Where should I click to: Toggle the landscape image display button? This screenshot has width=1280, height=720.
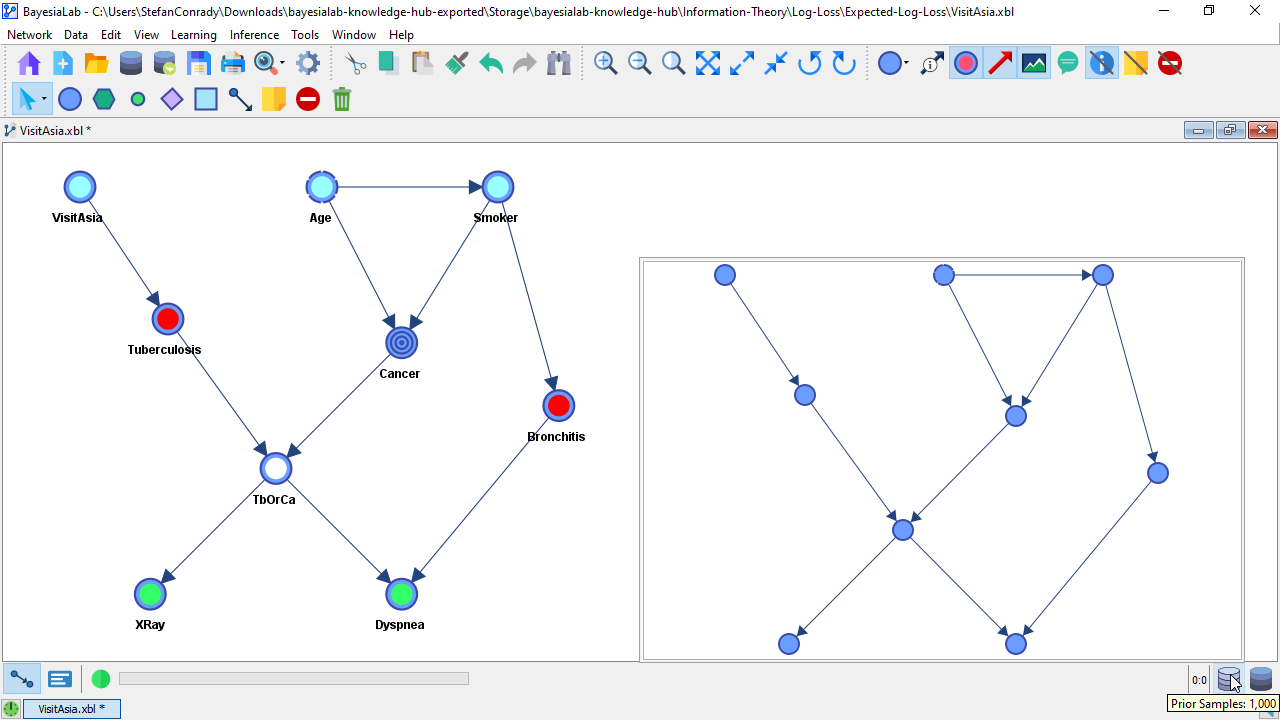pyautogui.click(x=1034, y=64)
